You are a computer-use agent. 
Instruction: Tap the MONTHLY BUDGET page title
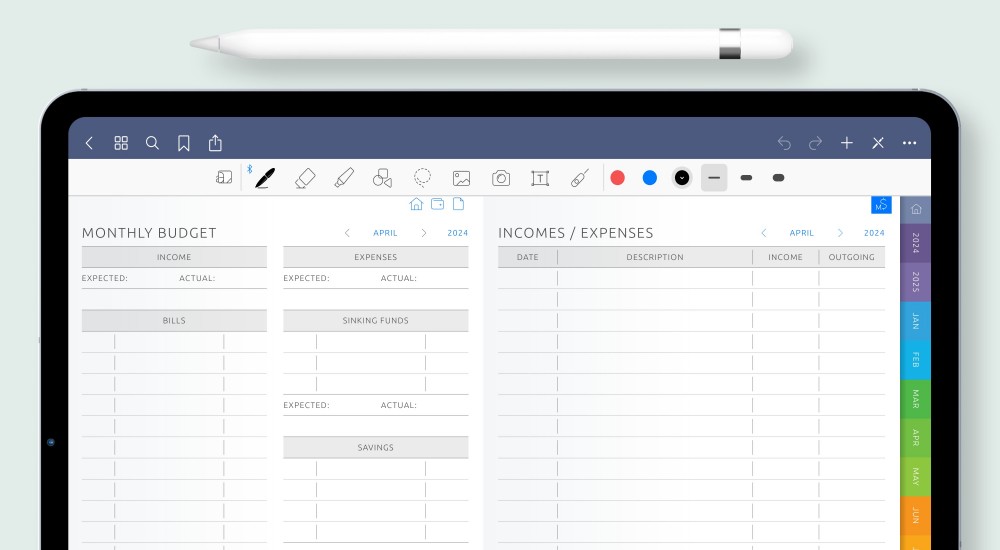pyautogui.click(x=149, y=233)
